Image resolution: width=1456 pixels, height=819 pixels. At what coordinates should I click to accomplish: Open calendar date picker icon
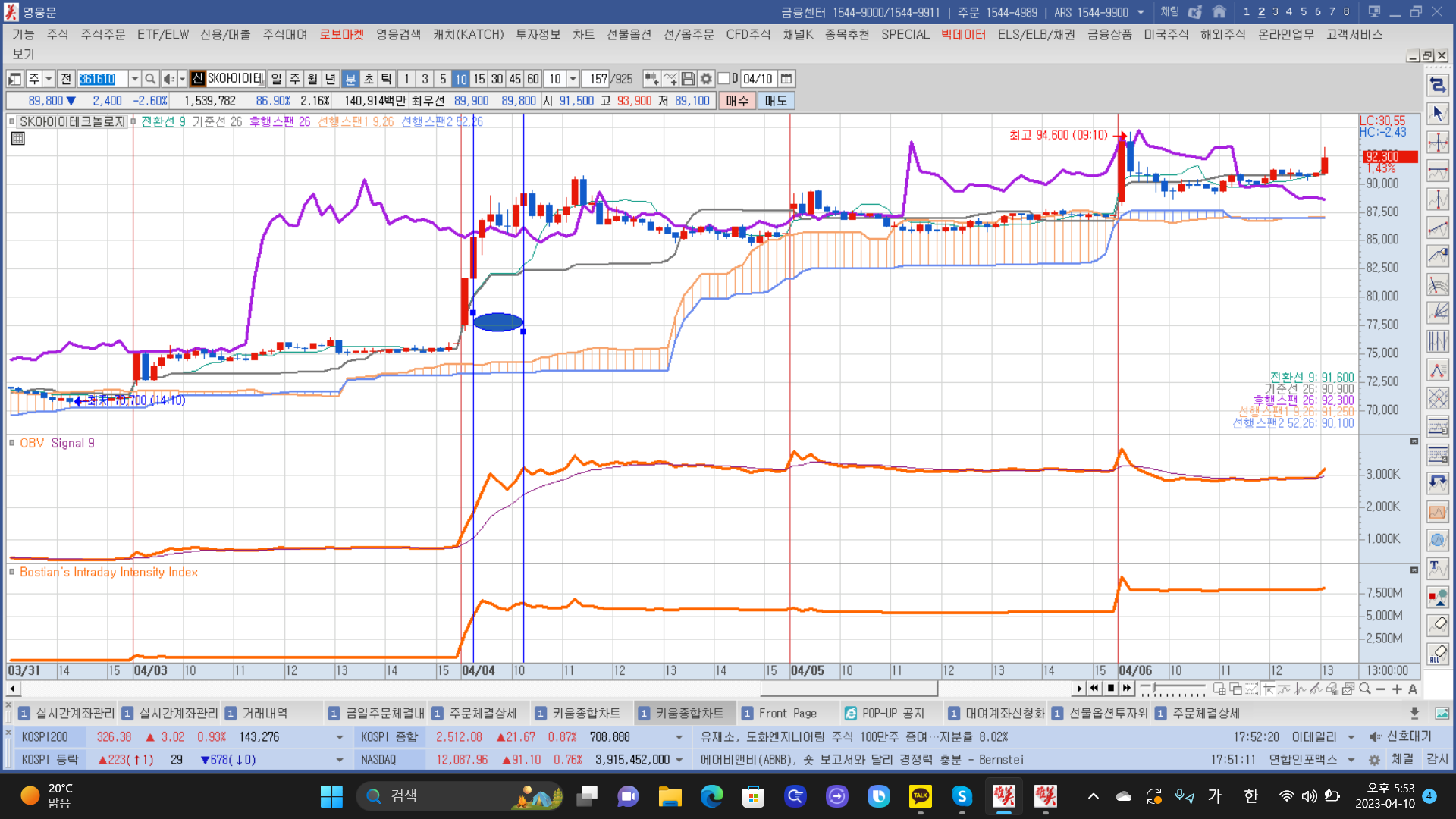tap(786, 79)
